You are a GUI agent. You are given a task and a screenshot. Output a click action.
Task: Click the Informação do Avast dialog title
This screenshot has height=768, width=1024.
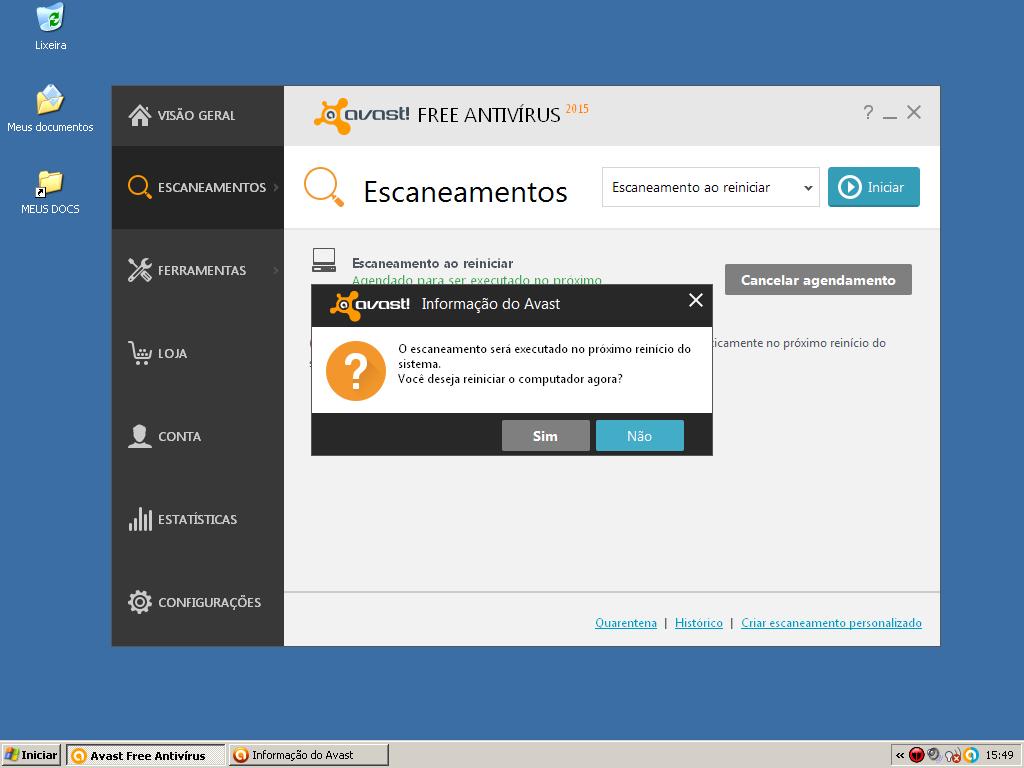[x=490, y=304]
